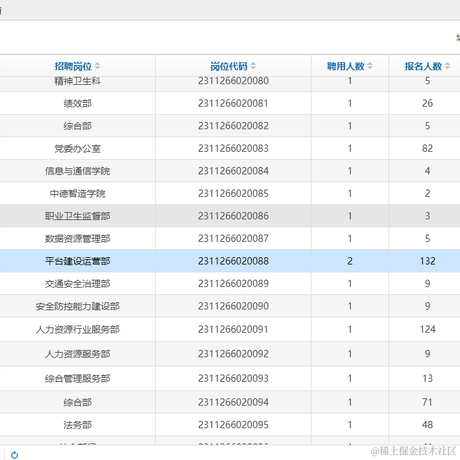Select the 安全防控能力建设部 cell
Image resolution: width=460 pixels, height=460 pixels.
pos(78,306)
